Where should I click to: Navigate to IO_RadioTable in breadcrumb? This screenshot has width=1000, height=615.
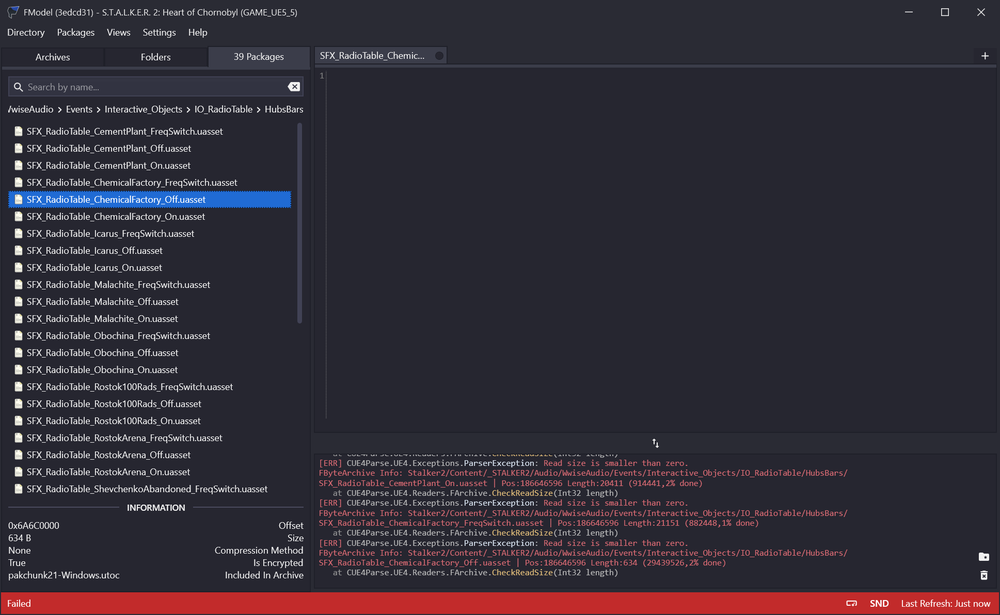click(223, 109)
